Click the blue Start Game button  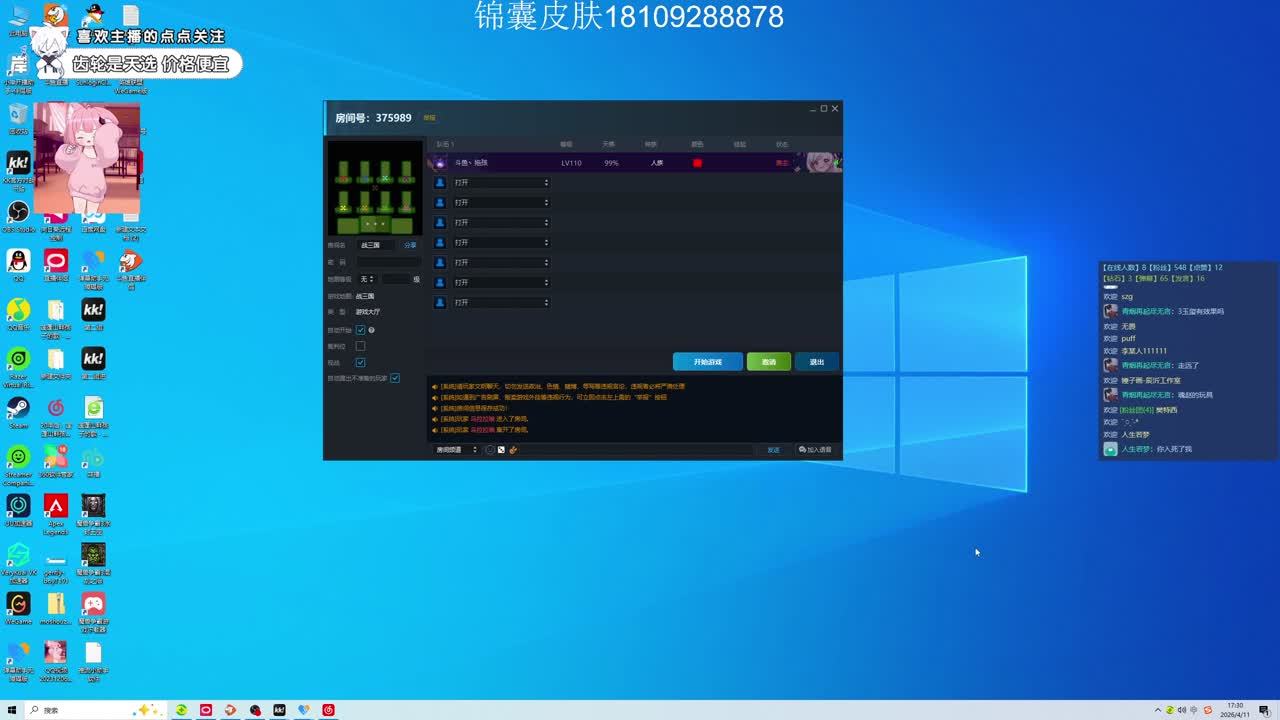point(707,362)
